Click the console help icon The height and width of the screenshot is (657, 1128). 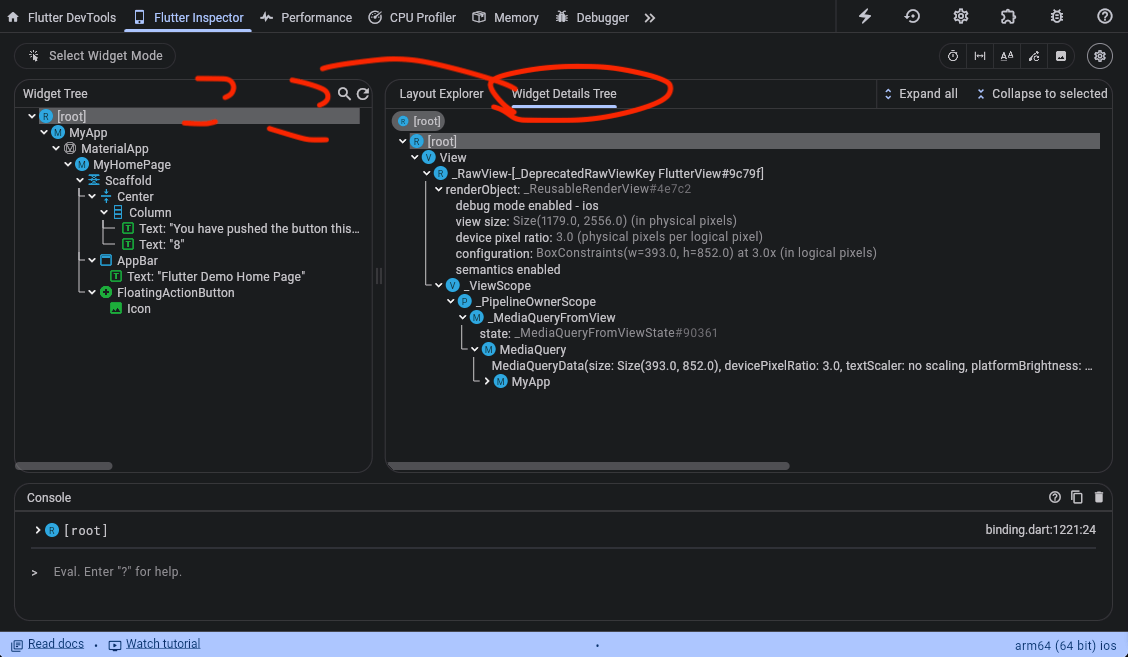pyautogui.click(x=1055, y=497)
